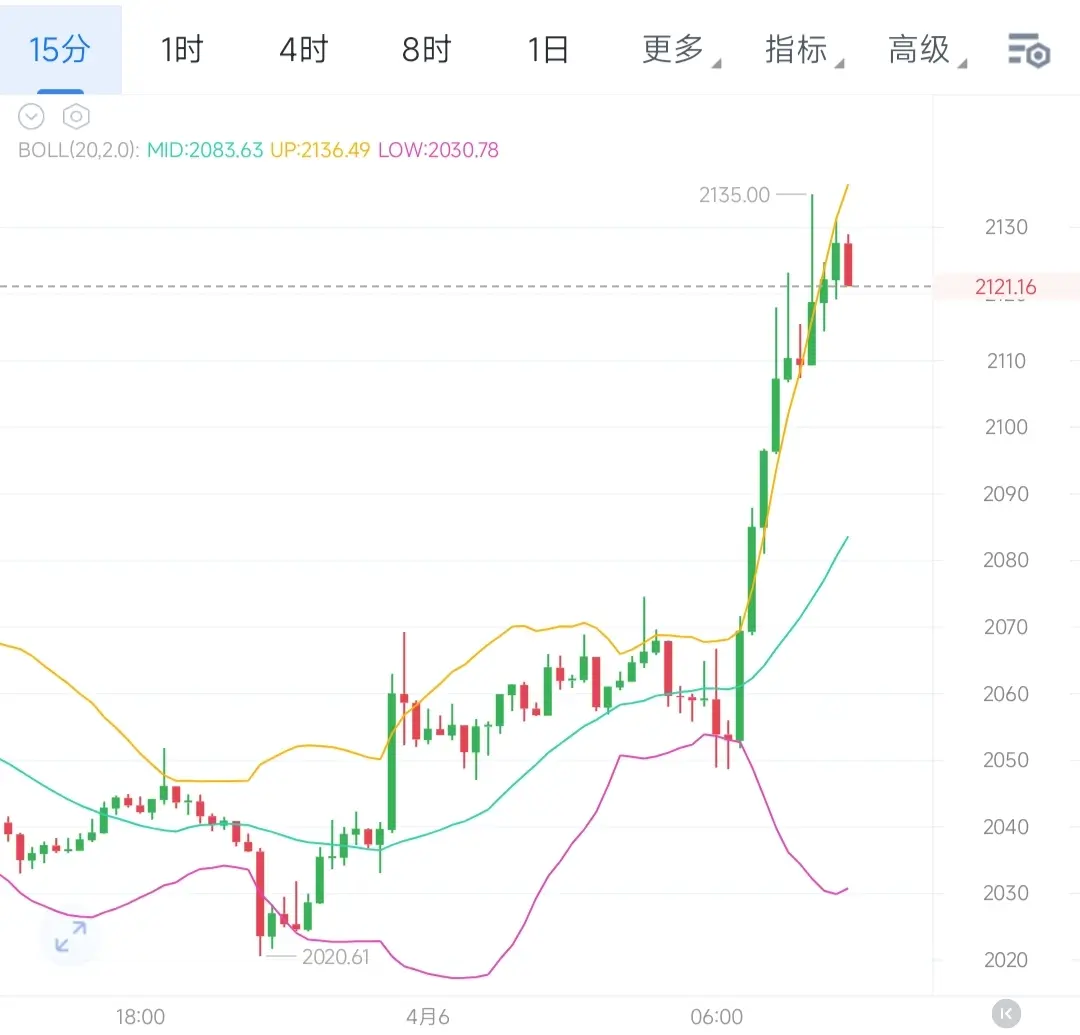Open BOLL indicator settings hexagon icon
Viewport: 1080px width, 1035px height.
pos(76,116)
